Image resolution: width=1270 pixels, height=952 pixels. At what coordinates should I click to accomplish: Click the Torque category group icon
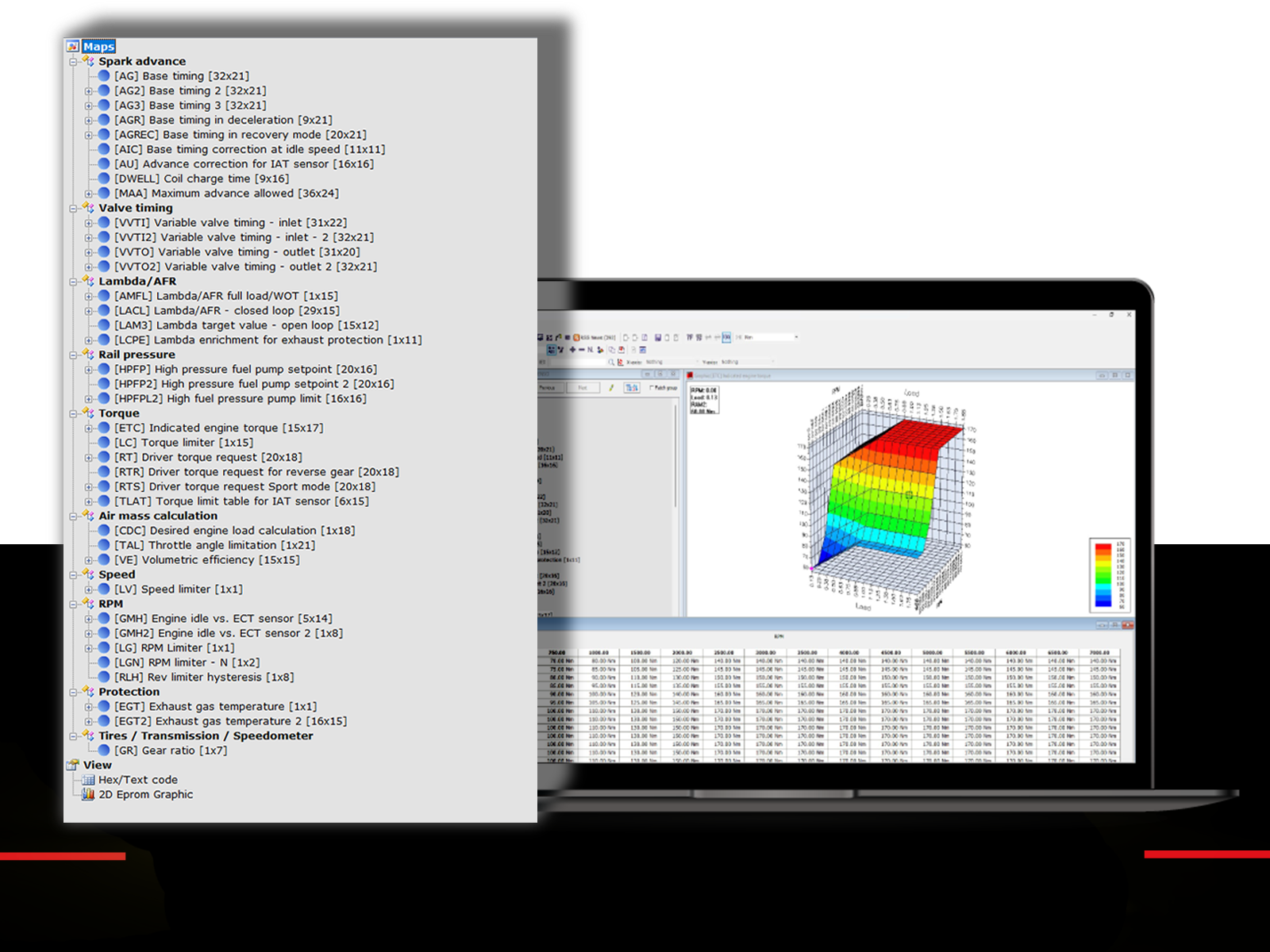(x=88, y=413)
